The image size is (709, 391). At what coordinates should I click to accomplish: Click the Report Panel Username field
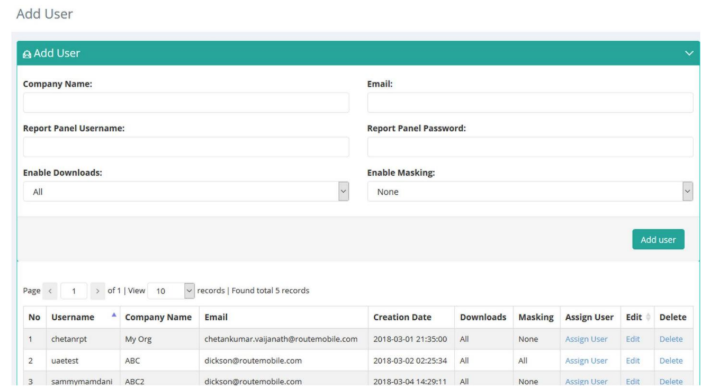(x=186, y=147)
